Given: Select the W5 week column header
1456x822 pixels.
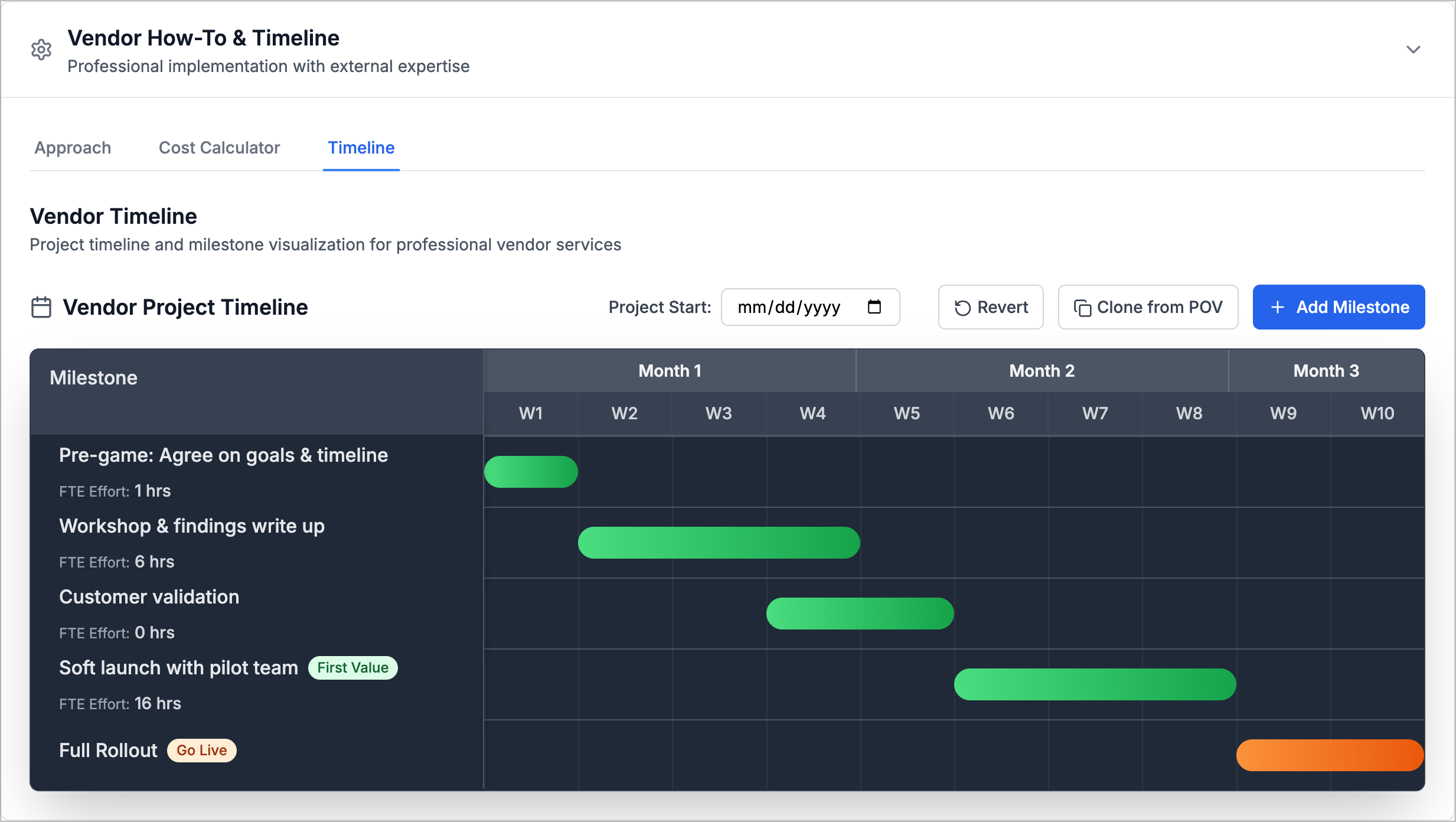Looking at the screenshot, I should coord(906,414).
